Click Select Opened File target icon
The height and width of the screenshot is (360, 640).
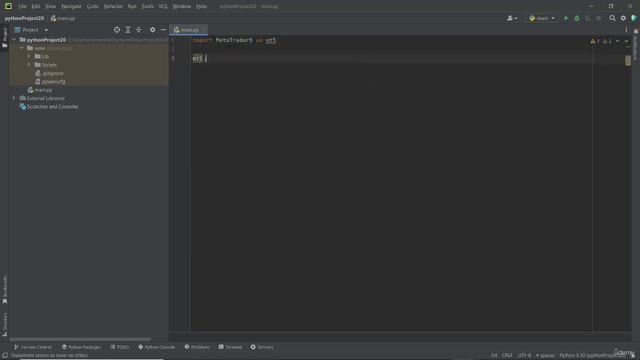pyautogui.click(x=117, y=30)
